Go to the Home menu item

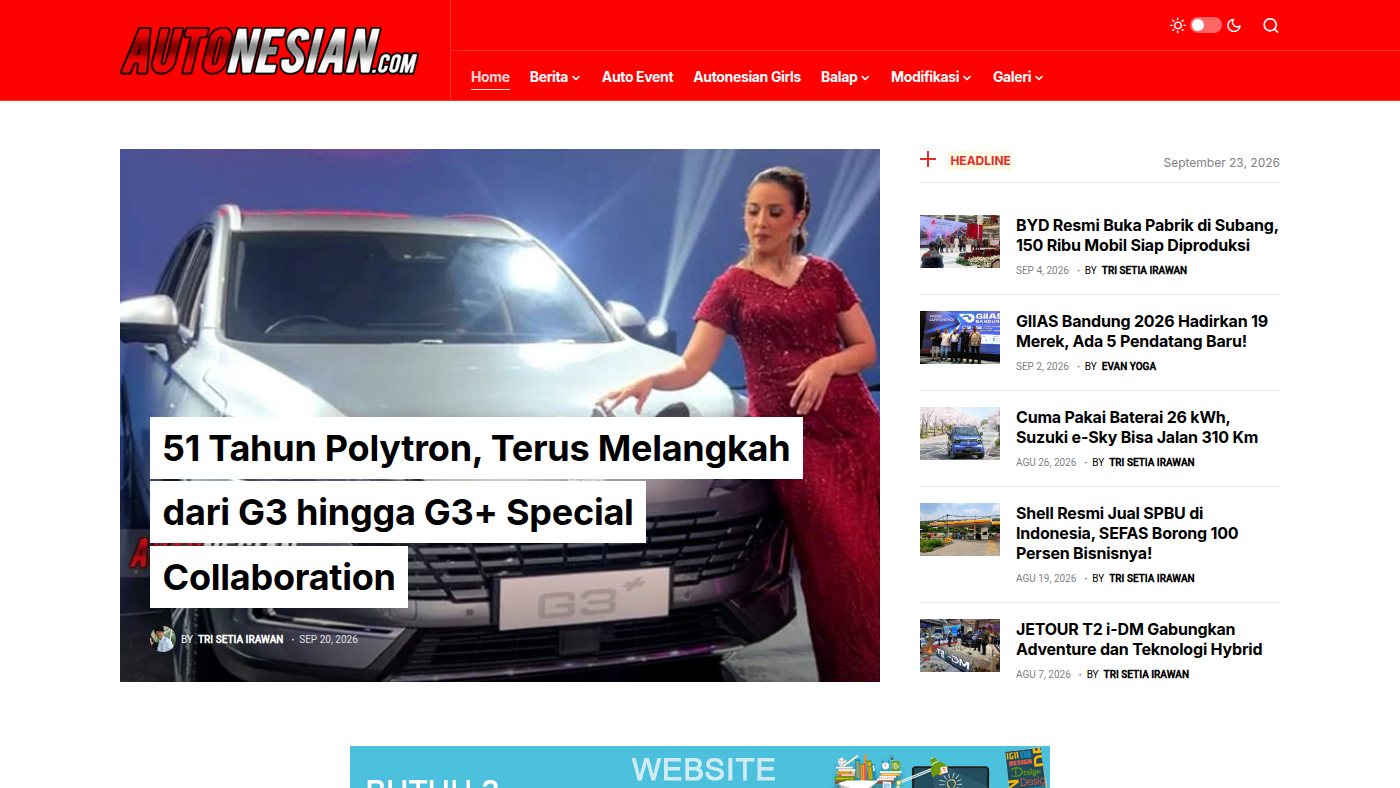pos(490,77)
